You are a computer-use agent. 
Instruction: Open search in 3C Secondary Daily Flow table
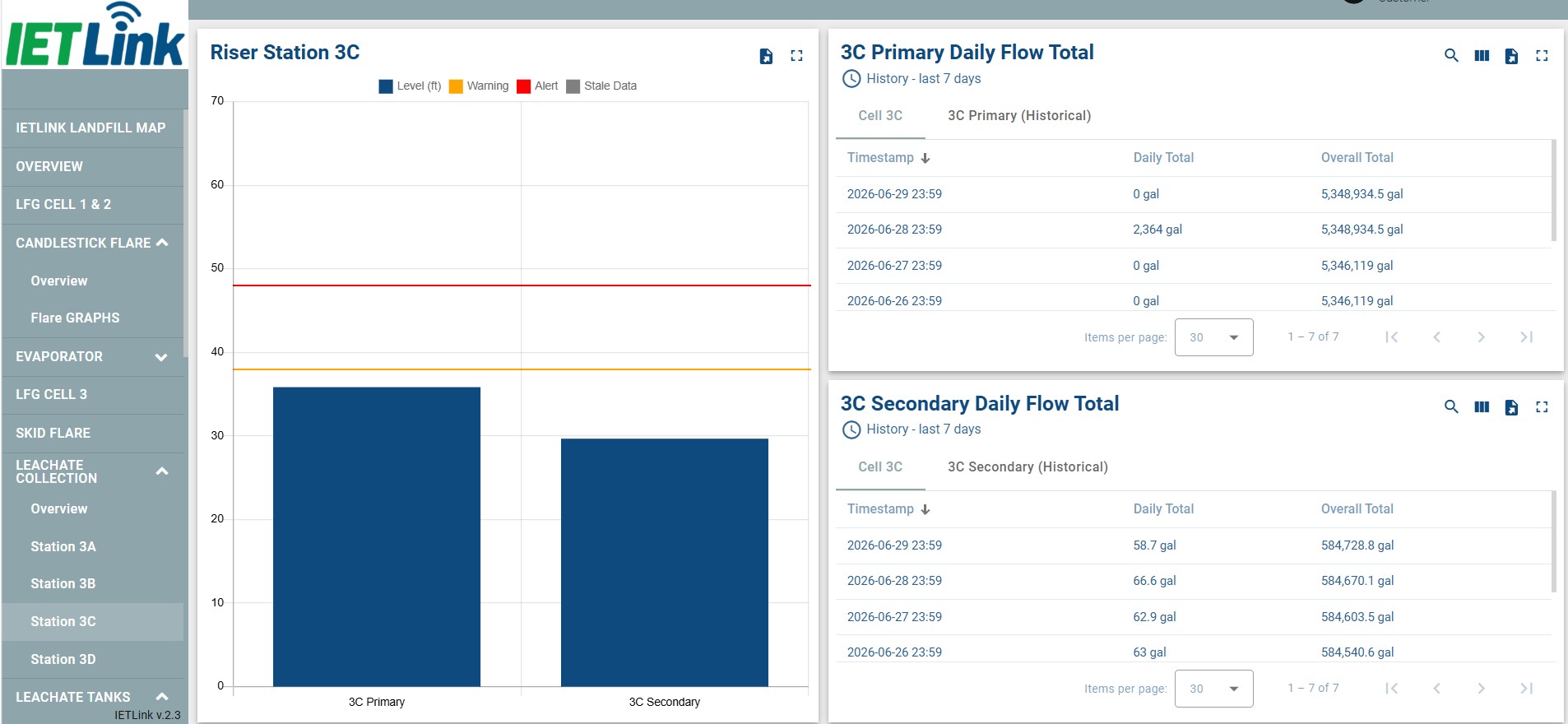[x=1451, y=406]
